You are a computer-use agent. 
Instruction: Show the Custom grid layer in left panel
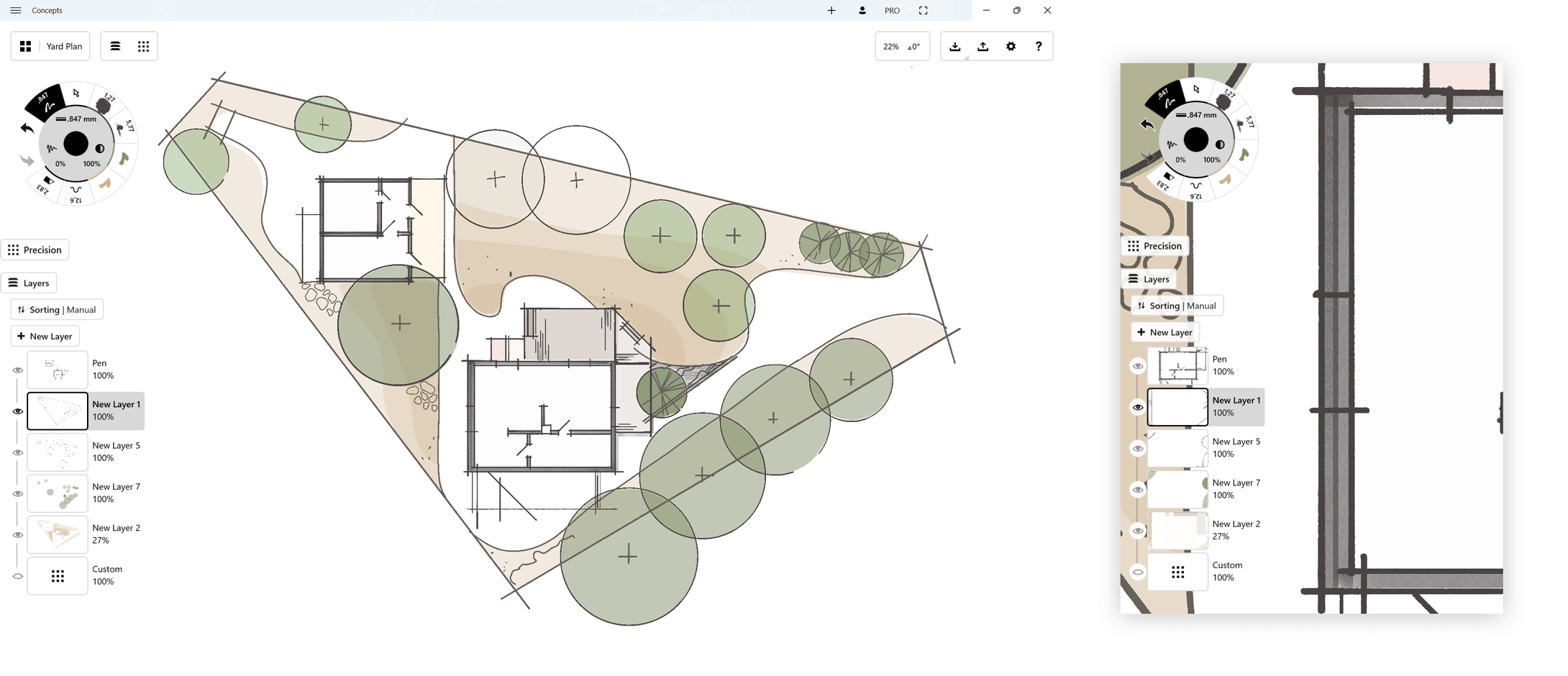[x=18, y=576]
